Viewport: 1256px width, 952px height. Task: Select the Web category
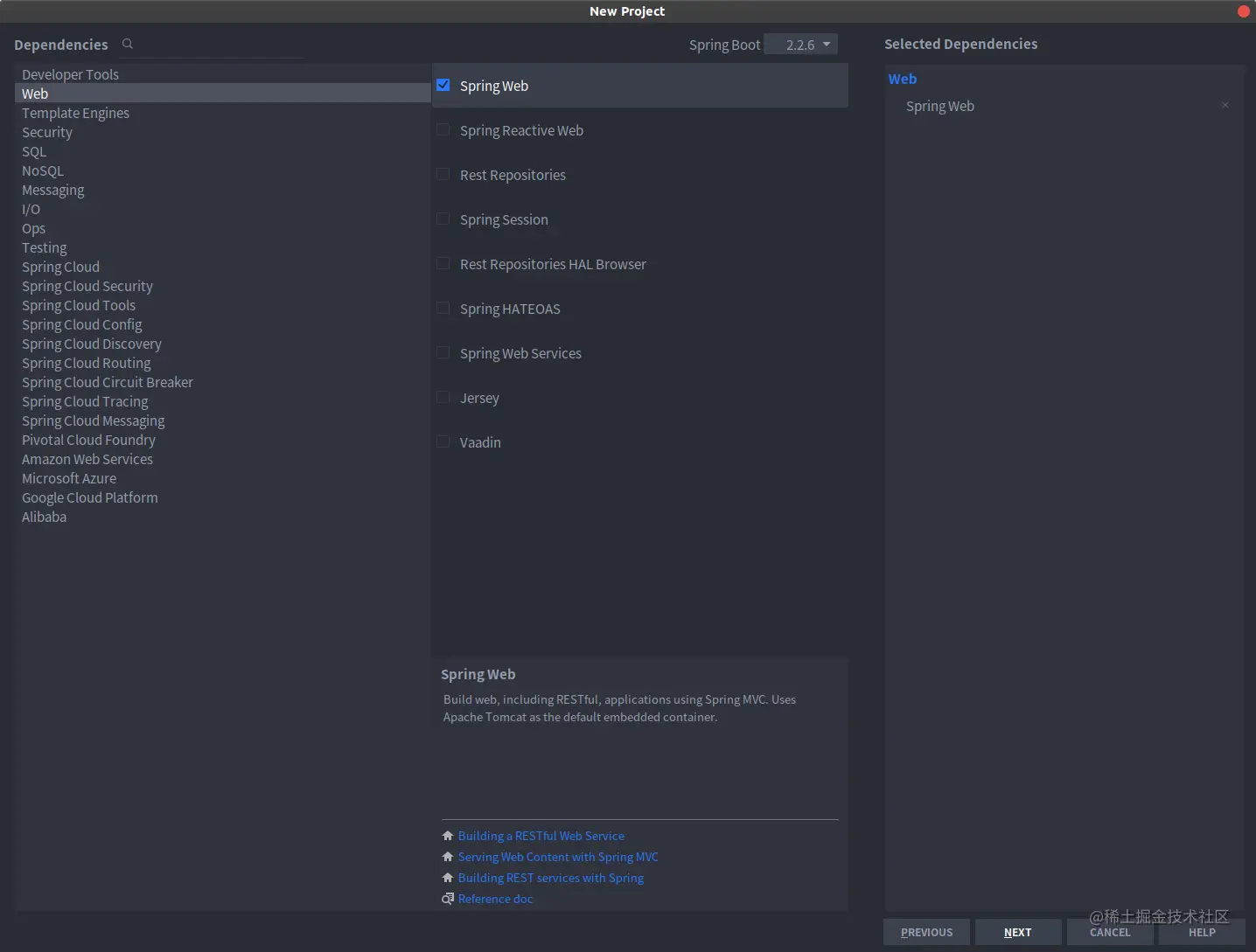pos(222,94)
